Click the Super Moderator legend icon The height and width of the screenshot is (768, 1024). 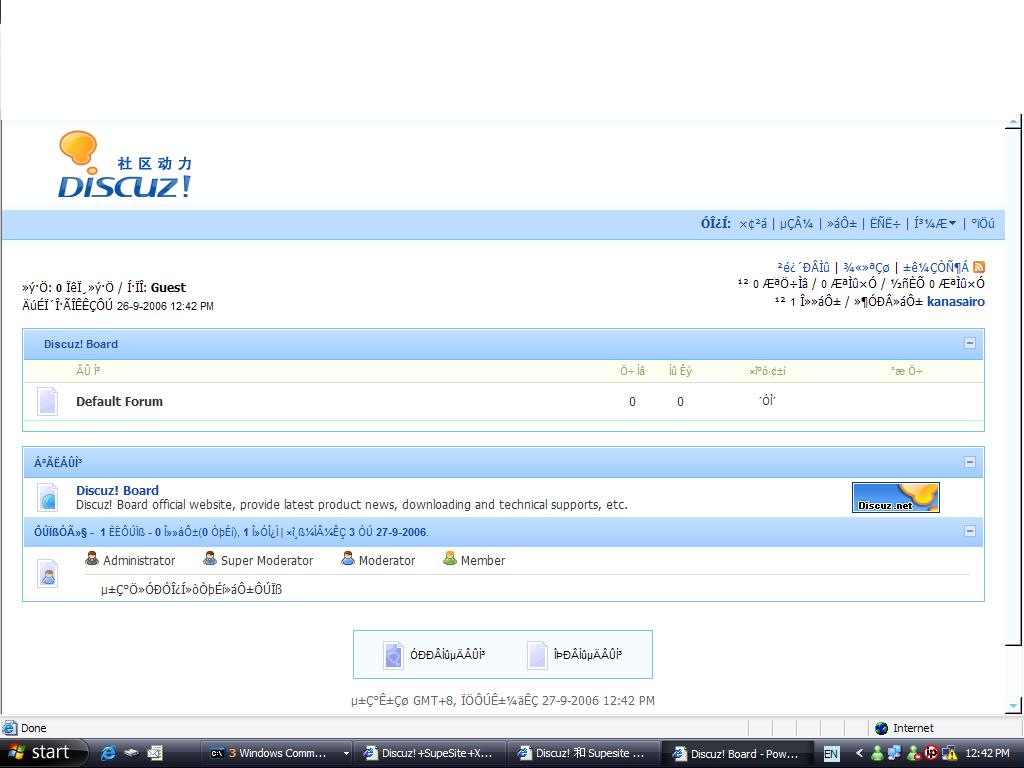pyautogui.click(x=210, y=558)
